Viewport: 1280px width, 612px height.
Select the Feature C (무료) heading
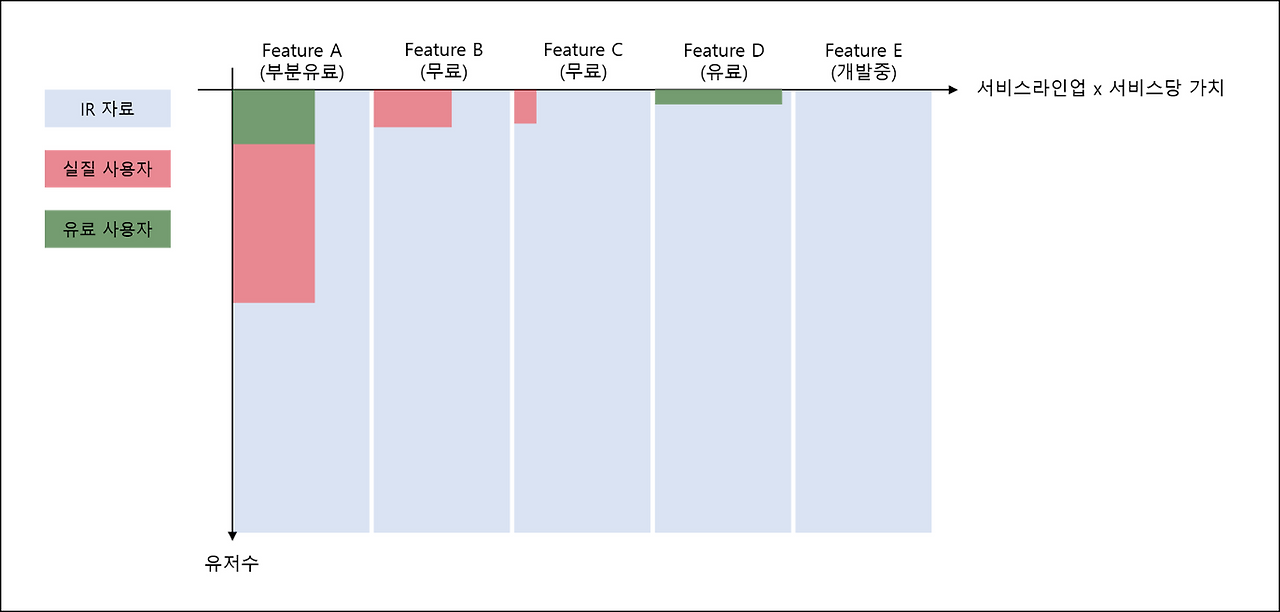tap(582, 61)
